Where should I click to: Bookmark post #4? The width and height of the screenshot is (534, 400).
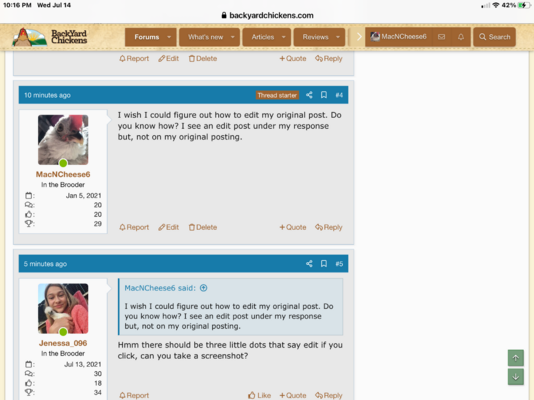point(324,95)
